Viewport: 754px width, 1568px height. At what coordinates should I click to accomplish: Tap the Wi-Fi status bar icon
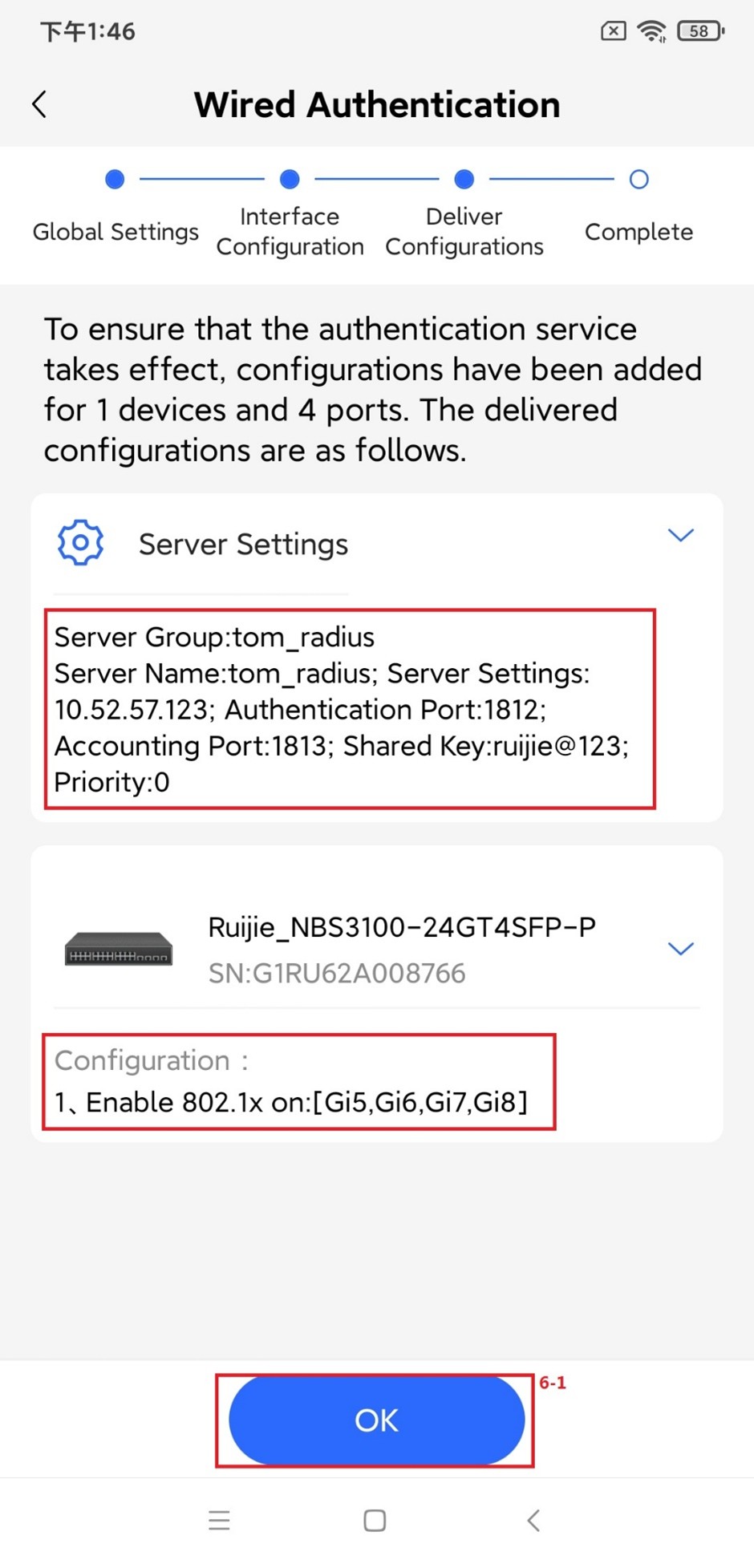651,31
